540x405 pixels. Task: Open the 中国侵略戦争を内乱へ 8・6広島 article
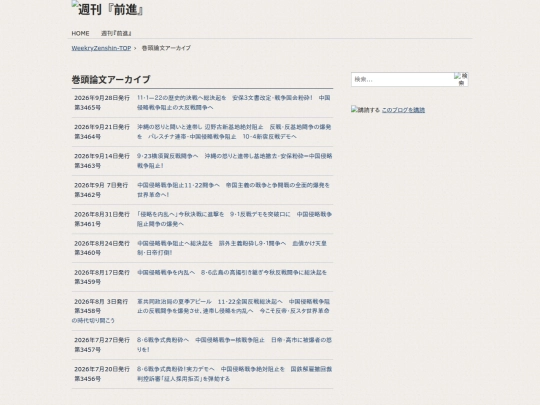[x=232, y=272]
